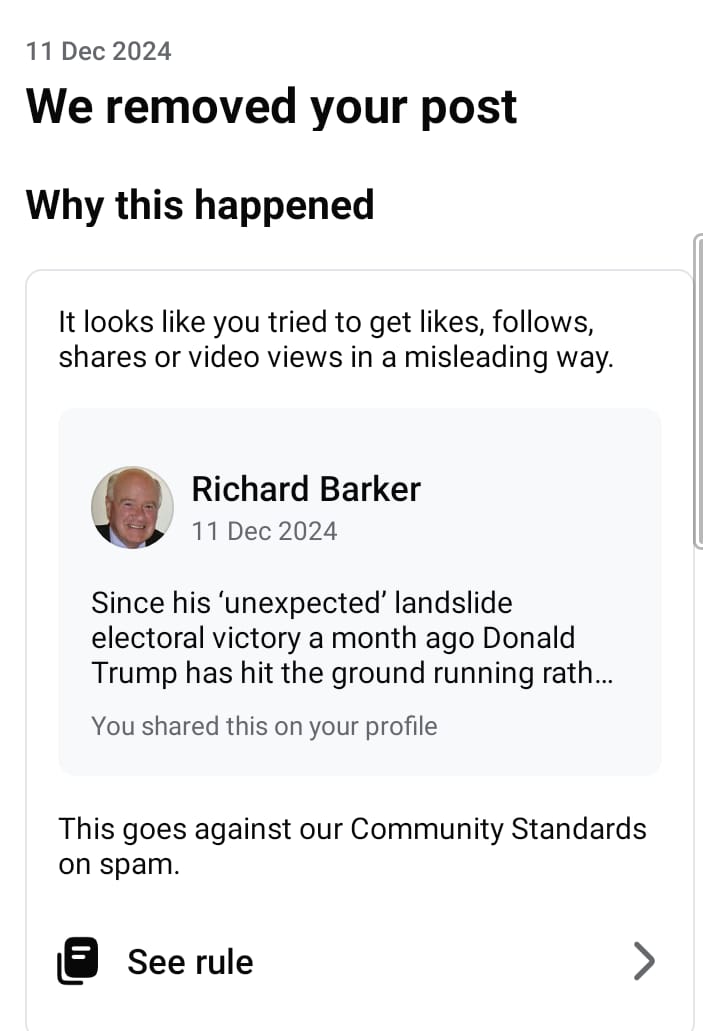The height and width of the screenshot is (1031, 703).
Task: Click the post line starting "Since his 'unexpected'"
Action: coord(301,603)
